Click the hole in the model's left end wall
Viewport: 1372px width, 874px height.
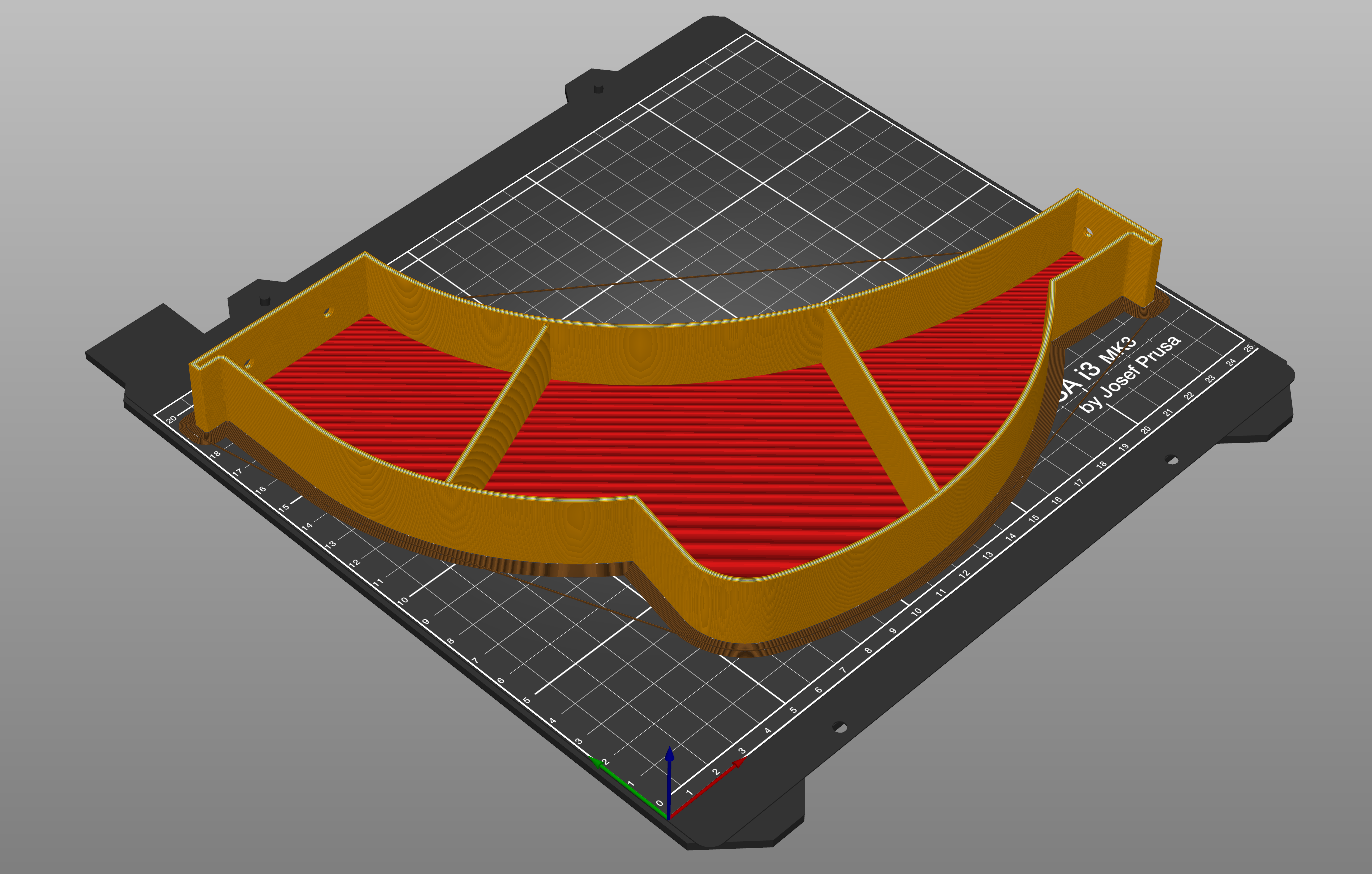(328, 313)
